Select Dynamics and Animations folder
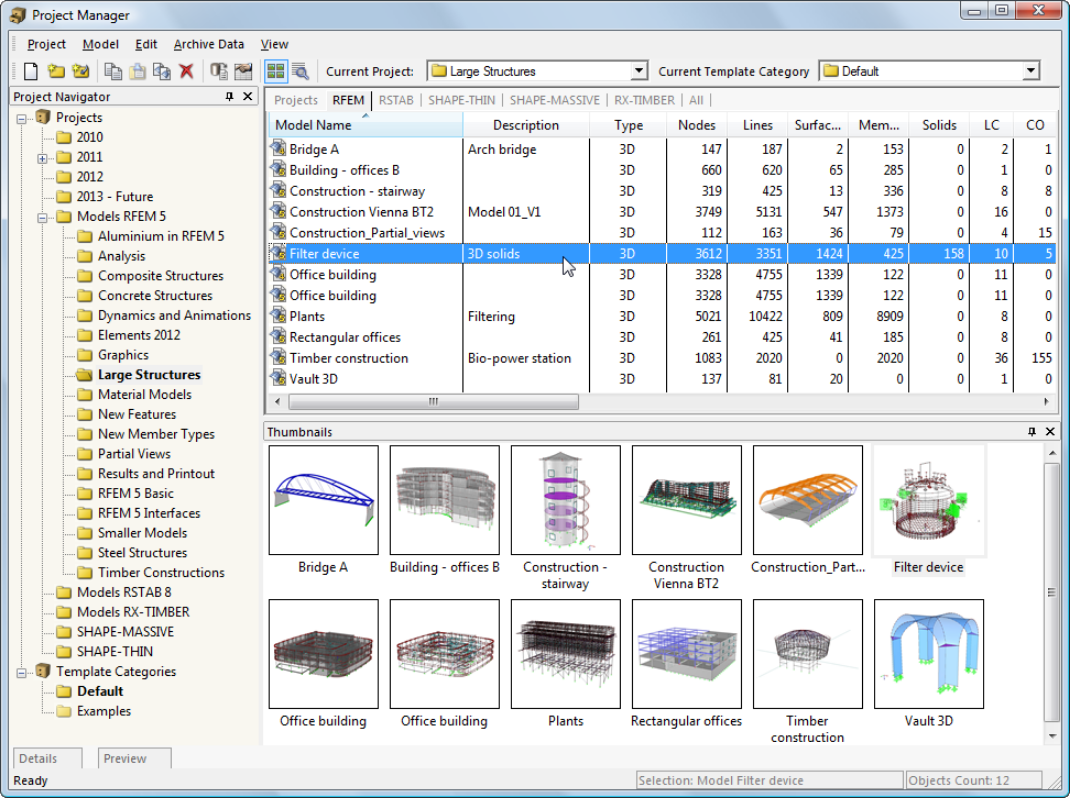Image resolution: width=1070 pixels, height=798 pixels. (174, 315)
